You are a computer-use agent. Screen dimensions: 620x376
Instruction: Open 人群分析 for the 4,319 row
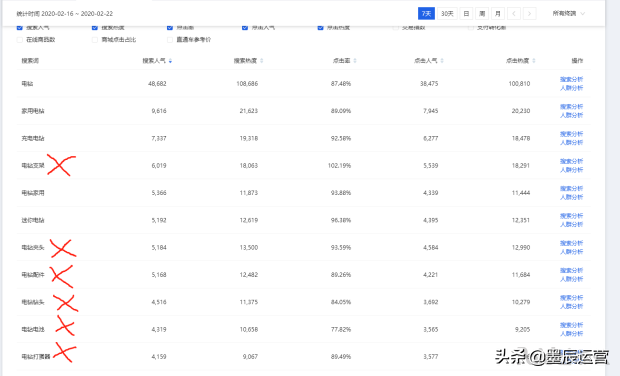pos(571,334)
